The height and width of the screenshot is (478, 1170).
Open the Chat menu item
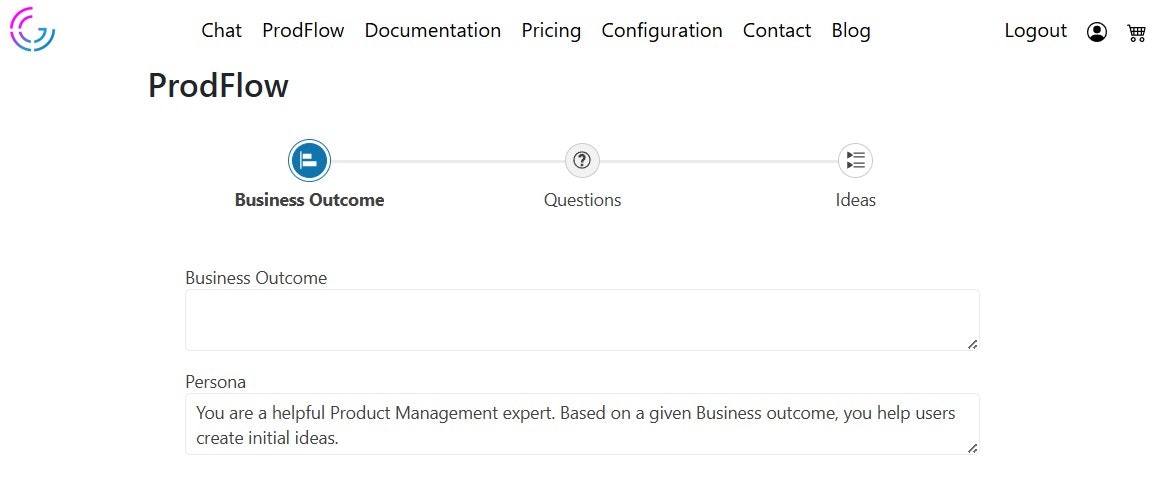pos(221,31)
